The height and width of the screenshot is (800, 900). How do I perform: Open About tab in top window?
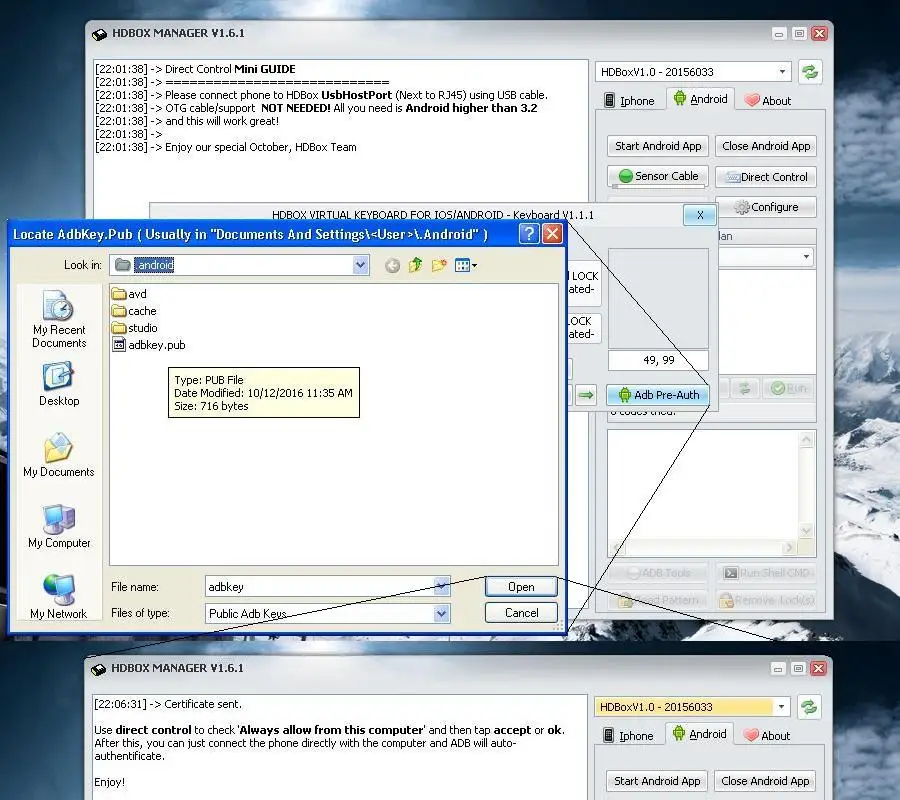pos(767,100)
